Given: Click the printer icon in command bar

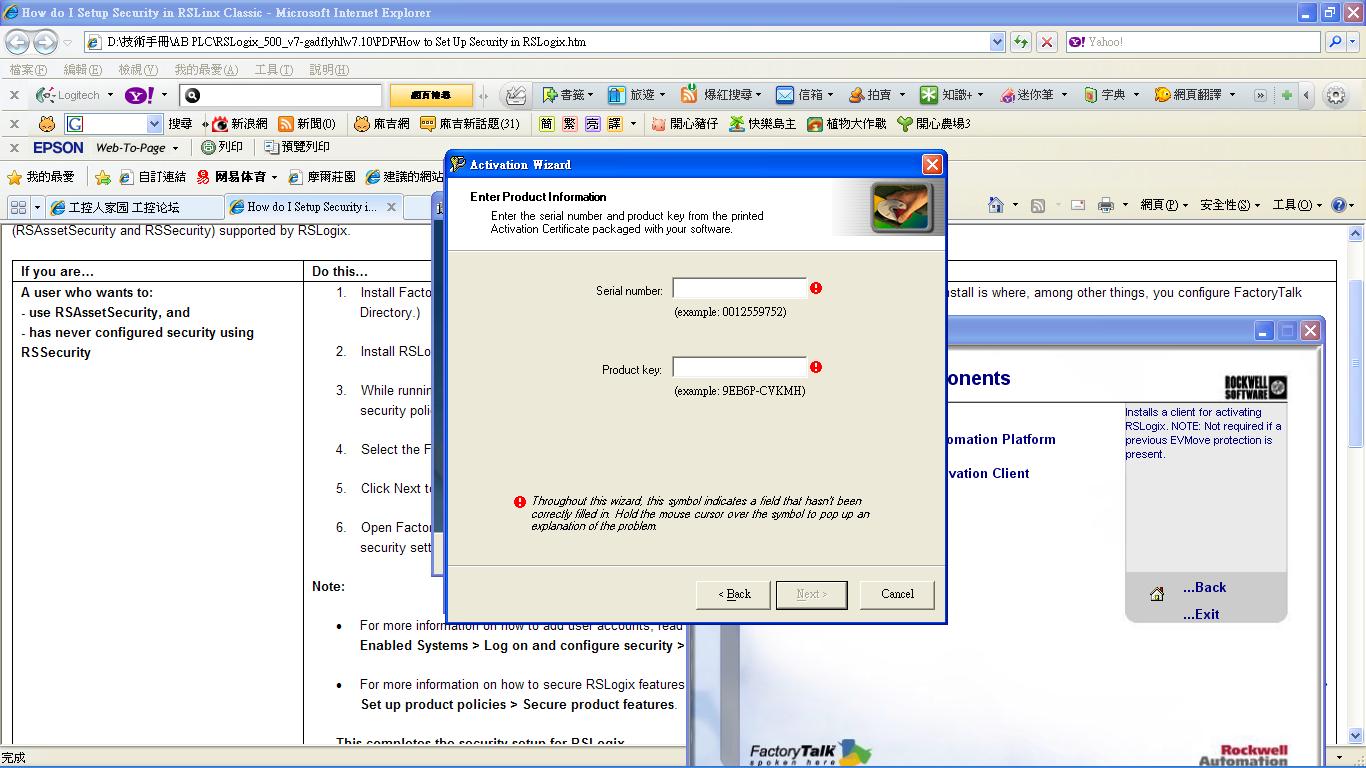Looking at the screenshot, I should click(x=1105, y=205).
